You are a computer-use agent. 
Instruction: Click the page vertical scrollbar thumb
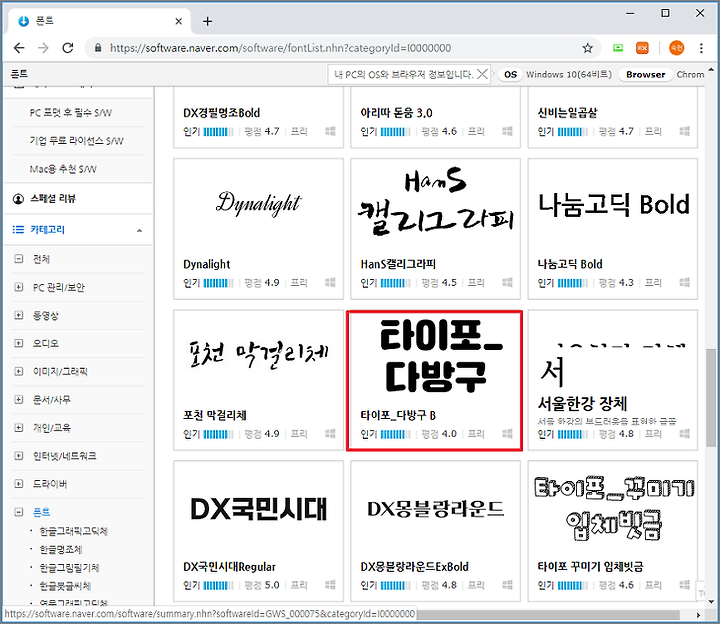(711, 397)
